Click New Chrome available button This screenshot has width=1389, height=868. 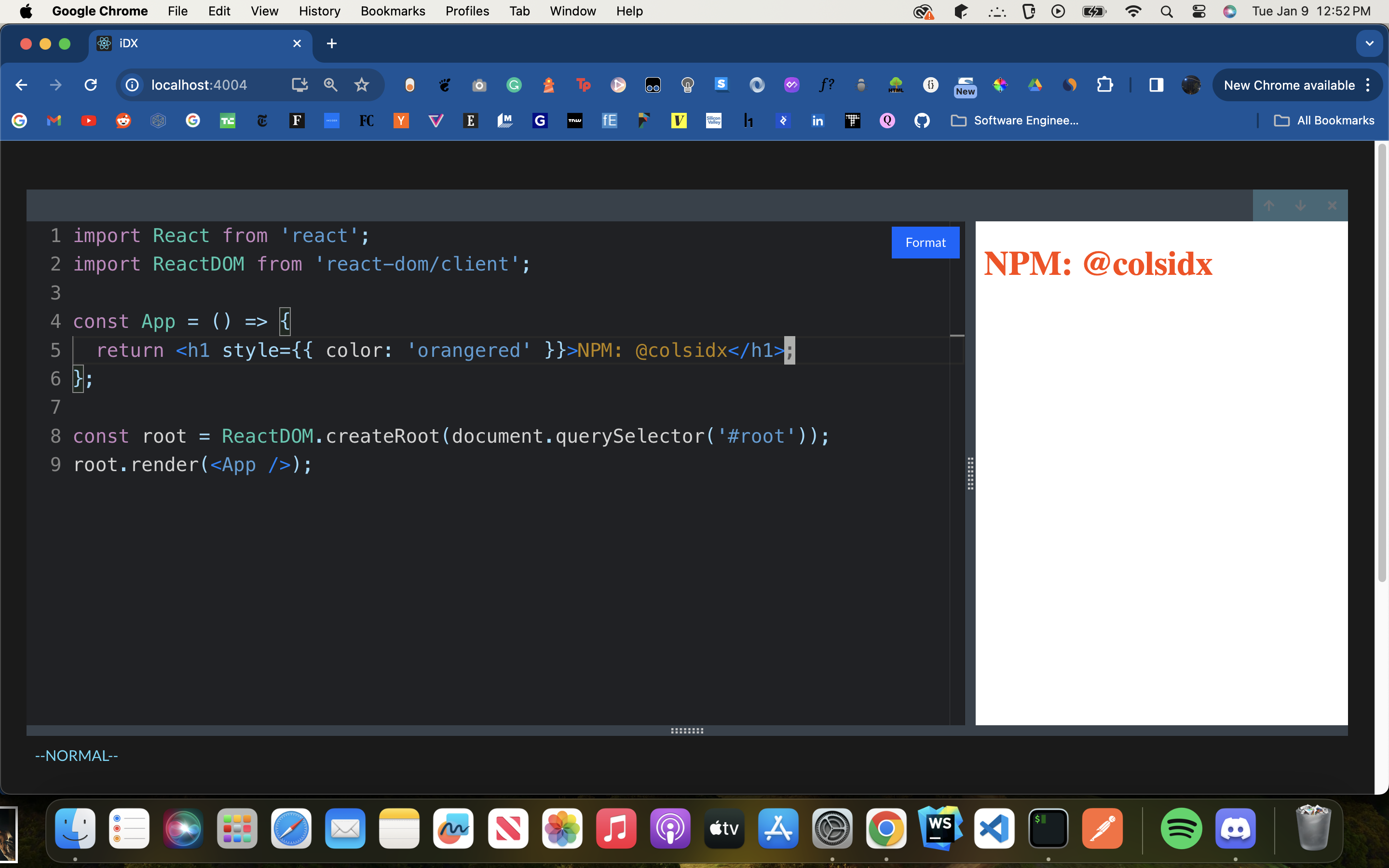1289,85
